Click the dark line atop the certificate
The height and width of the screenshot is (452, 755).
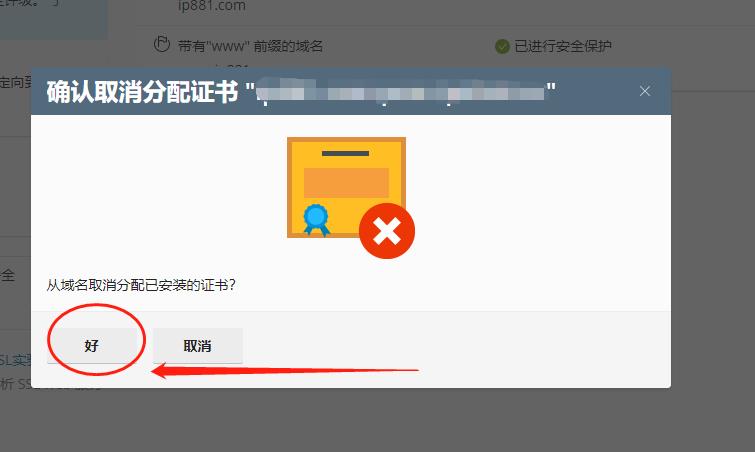(345, 154)
